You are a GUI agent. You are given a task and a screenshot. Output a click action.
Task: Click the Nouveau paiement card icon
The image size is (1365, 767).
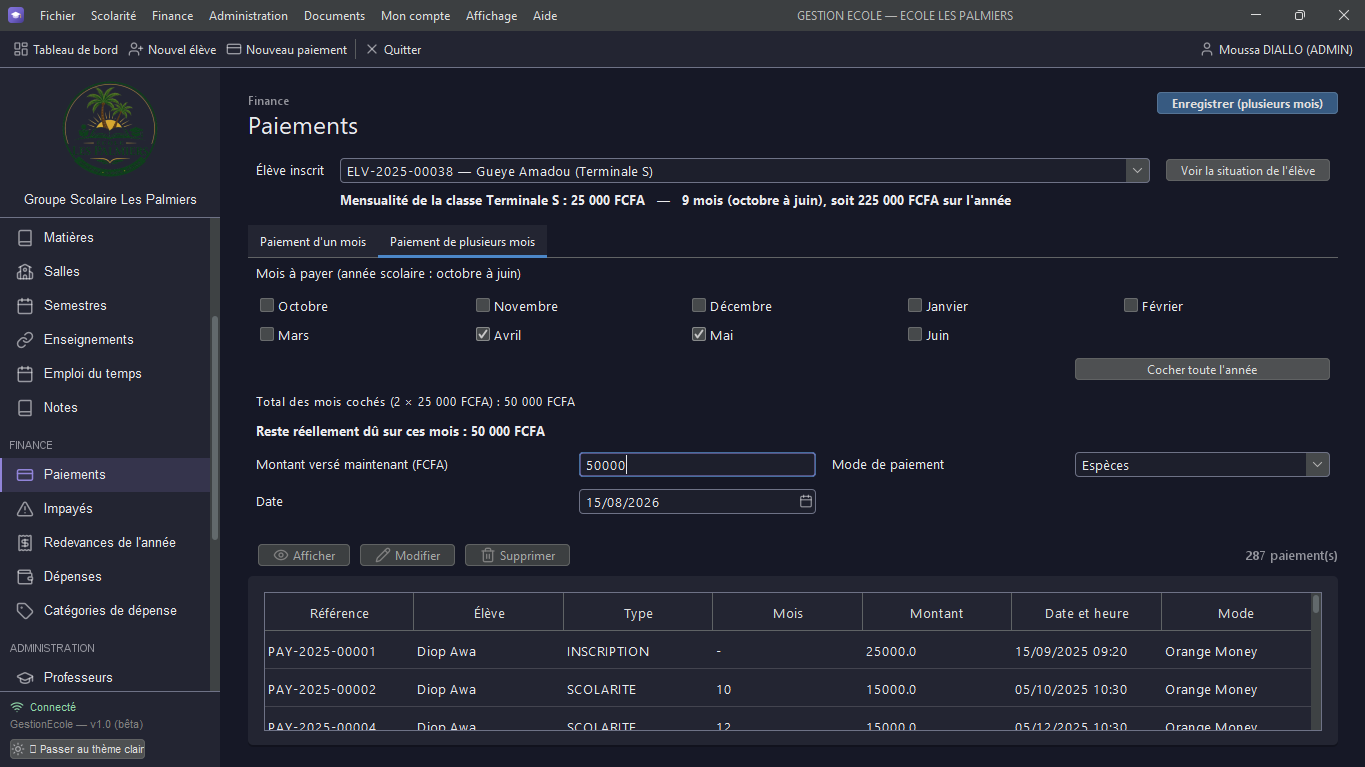pyautogui.click(x=234, y=49)
